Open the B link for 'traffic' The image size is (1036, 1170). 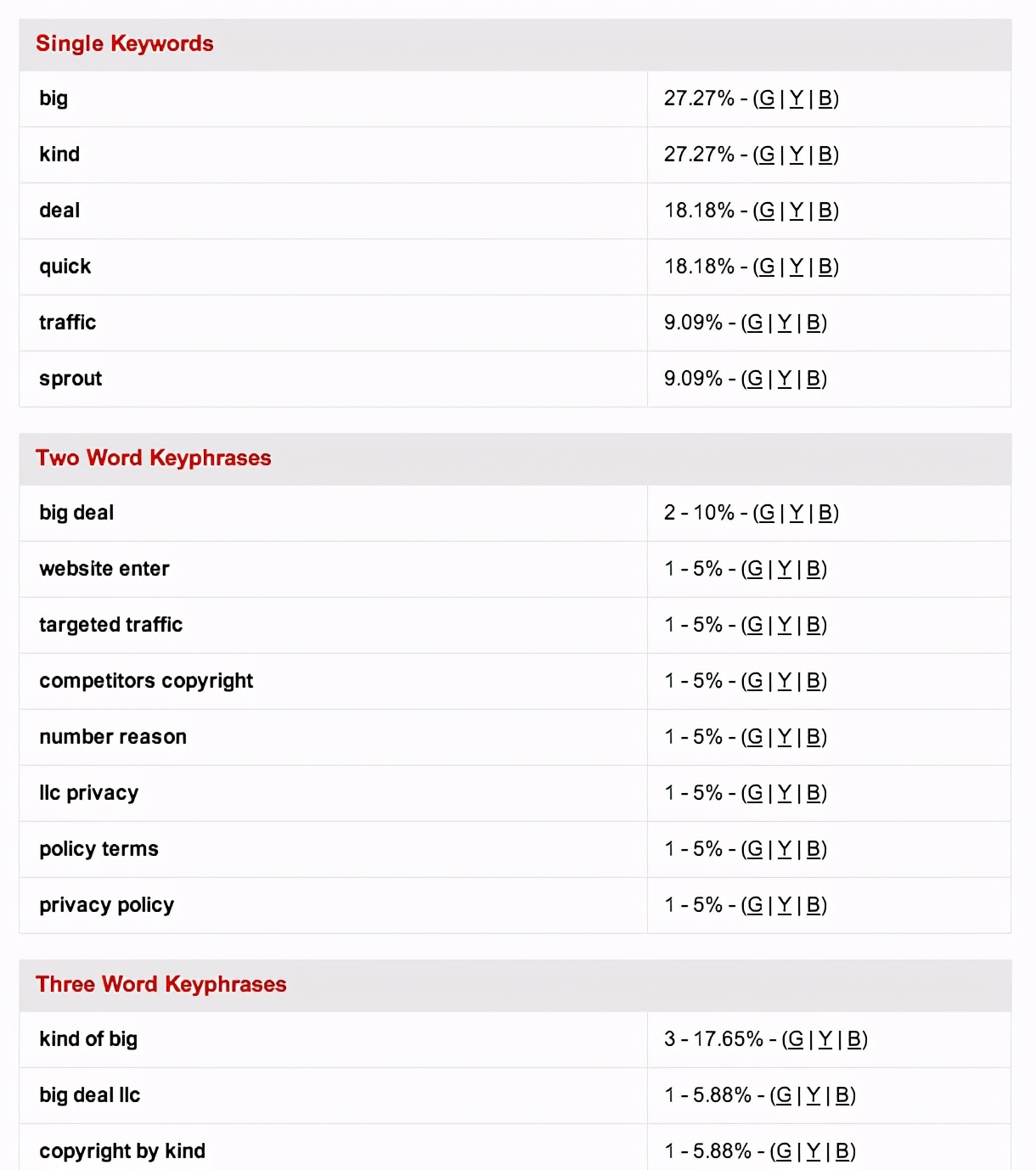814,323
